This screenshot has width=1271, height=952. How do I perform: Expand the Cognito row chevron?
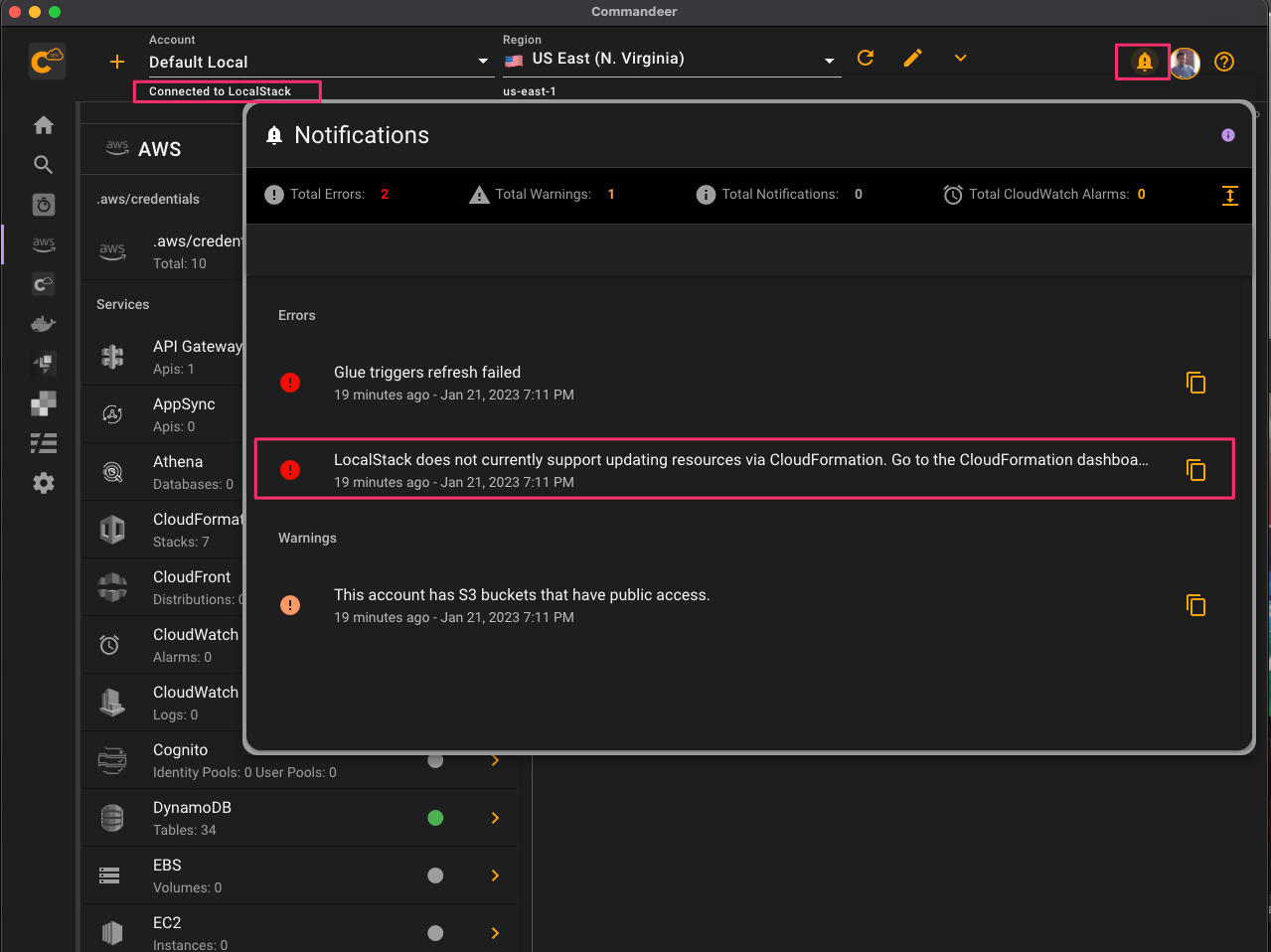[495, 760]
